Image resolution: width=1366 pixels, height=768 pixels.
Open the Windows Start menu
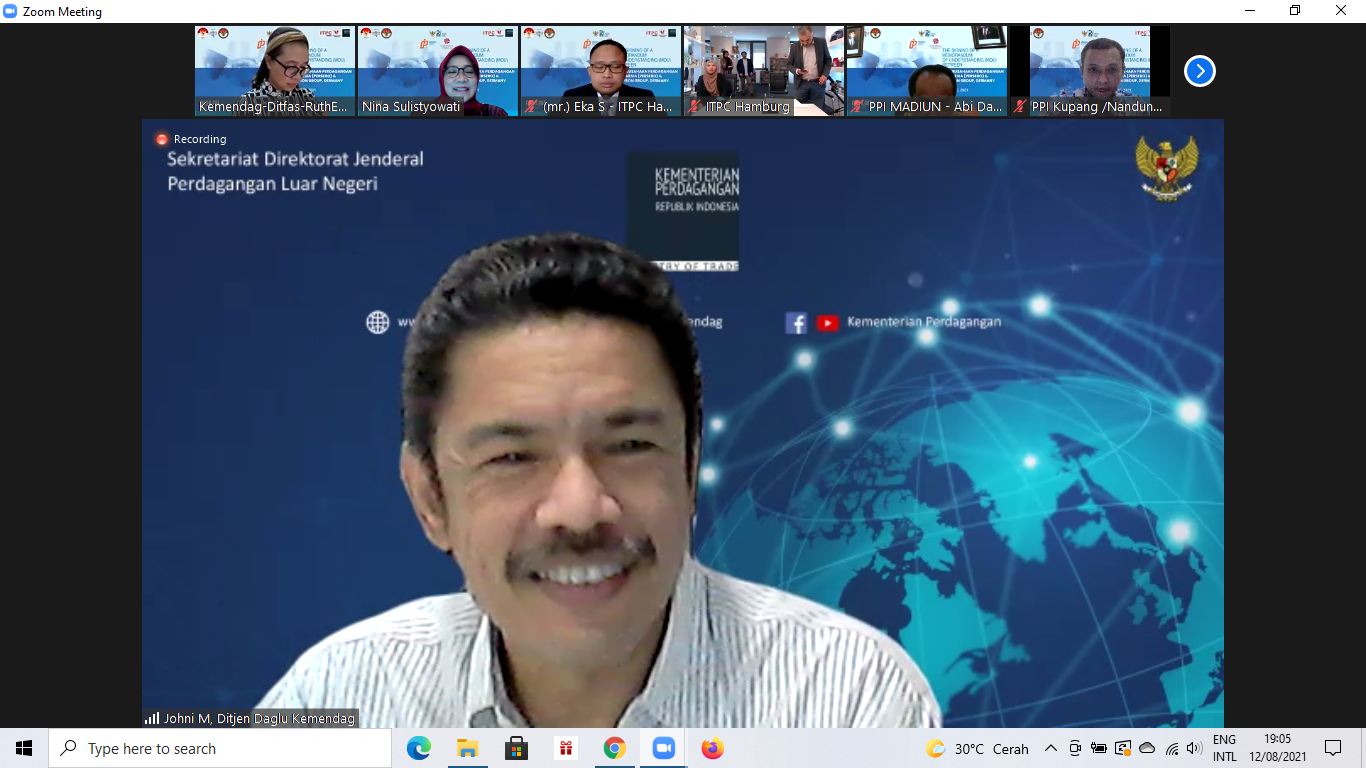(x=24, y=748)
